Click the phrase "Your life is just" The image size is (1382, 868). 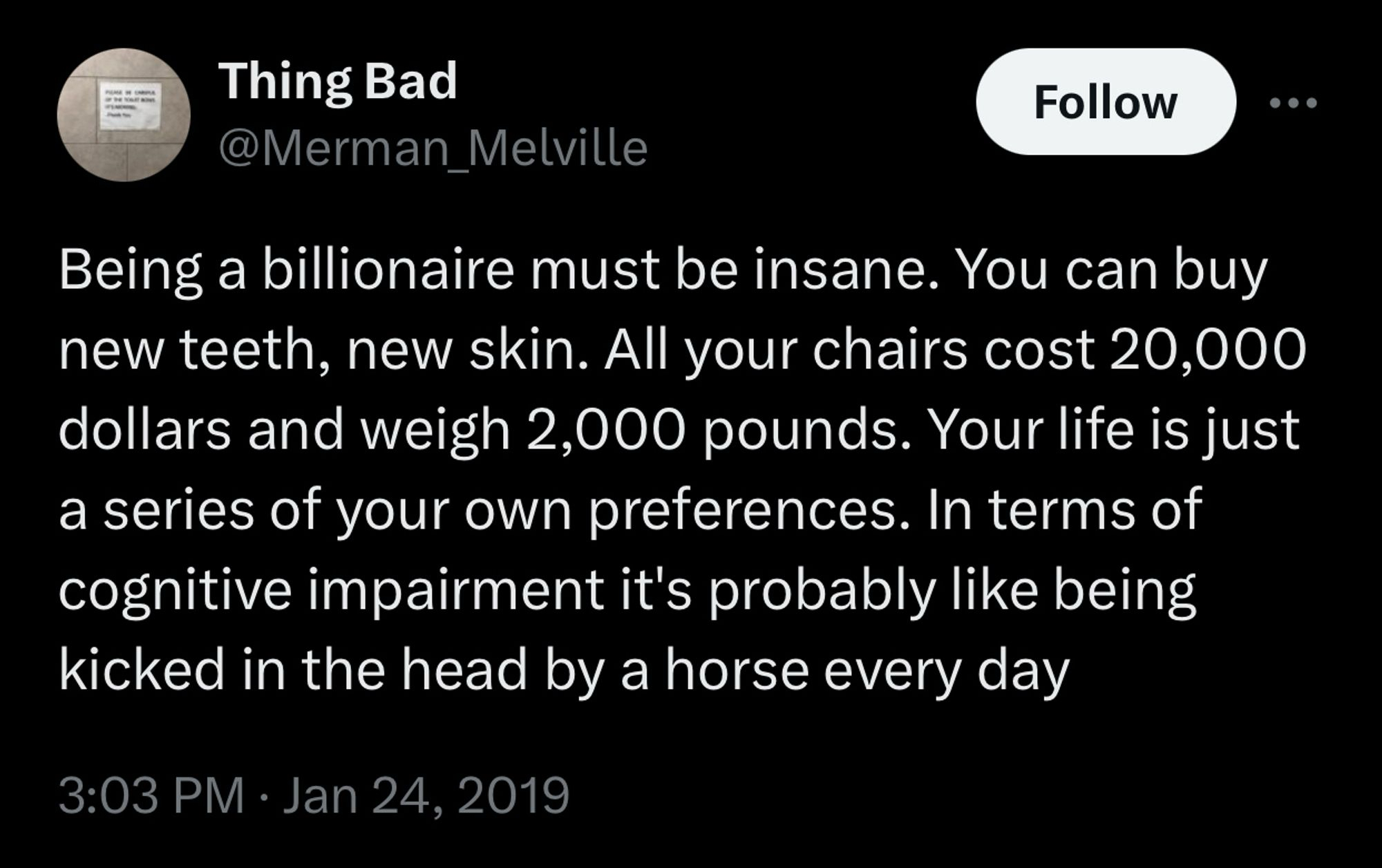1113,430
